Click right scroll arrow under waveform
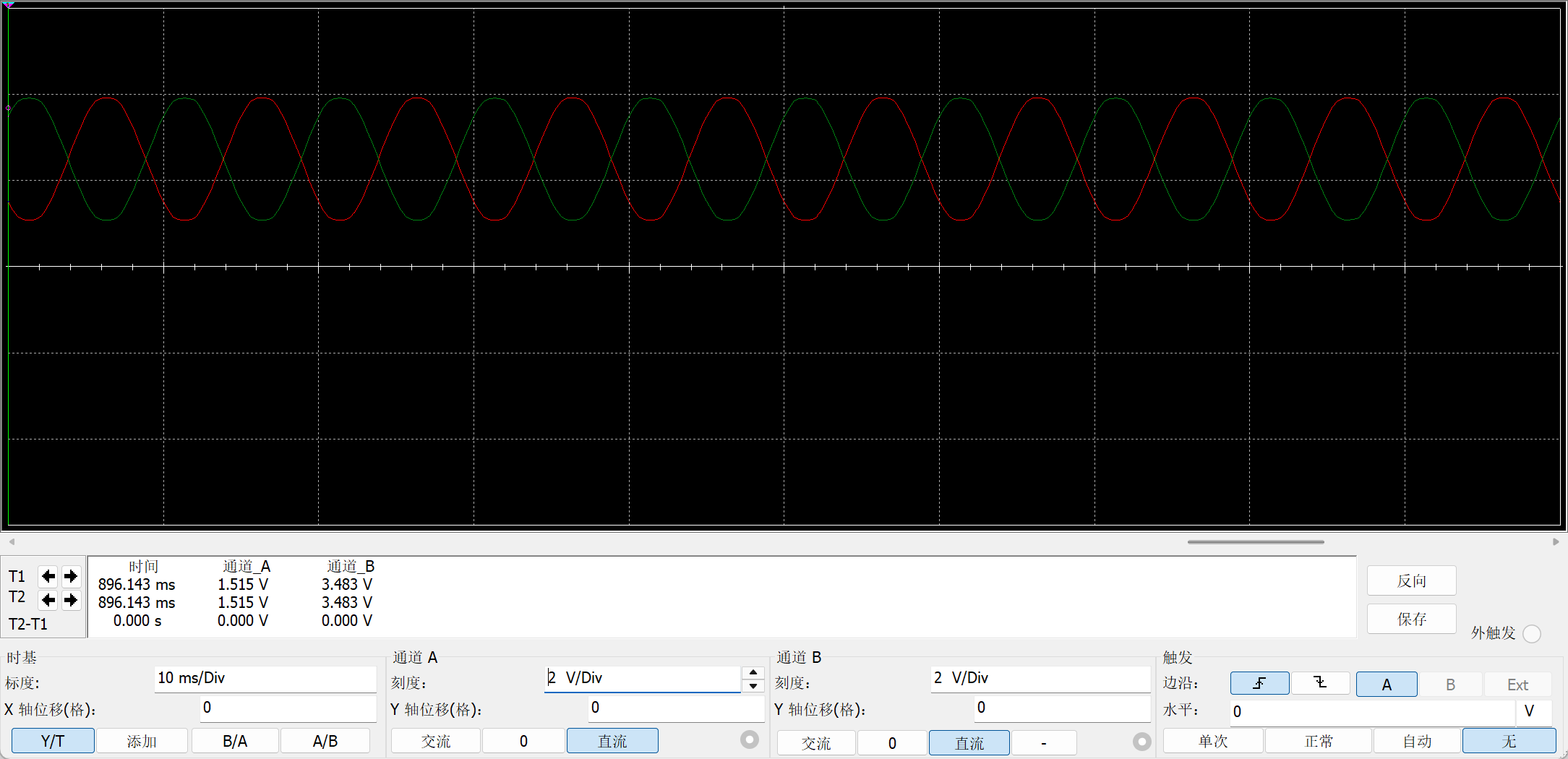 (1556, 541)
